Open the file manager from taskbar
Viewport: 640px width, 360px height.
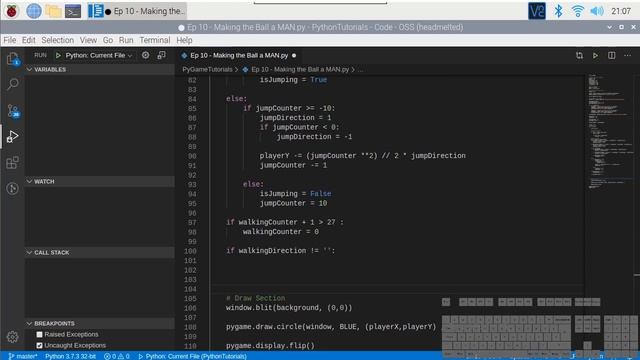coord(53,11)
